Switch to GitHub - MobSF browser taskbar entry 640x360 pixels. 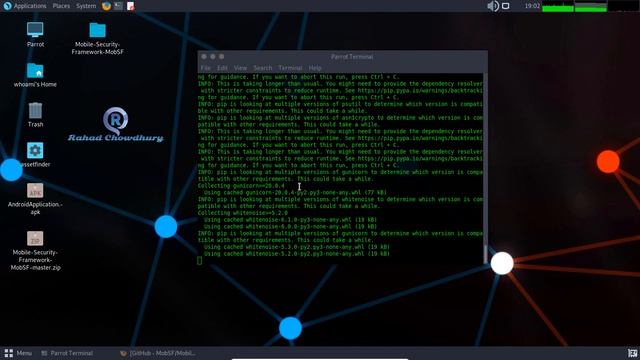pos(158,353)
